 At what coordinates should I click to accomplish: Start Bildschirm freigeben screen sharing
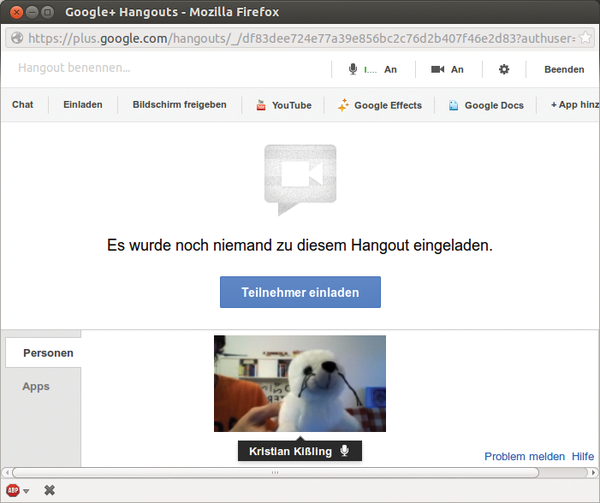coord(179,105)
